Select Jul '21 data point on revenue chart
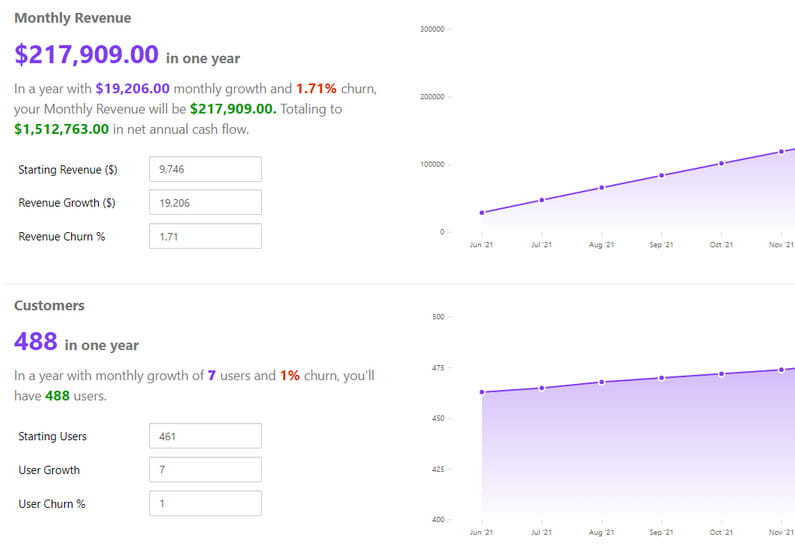The width and height of the screenshot is (795, 546). tap(542, 200)
